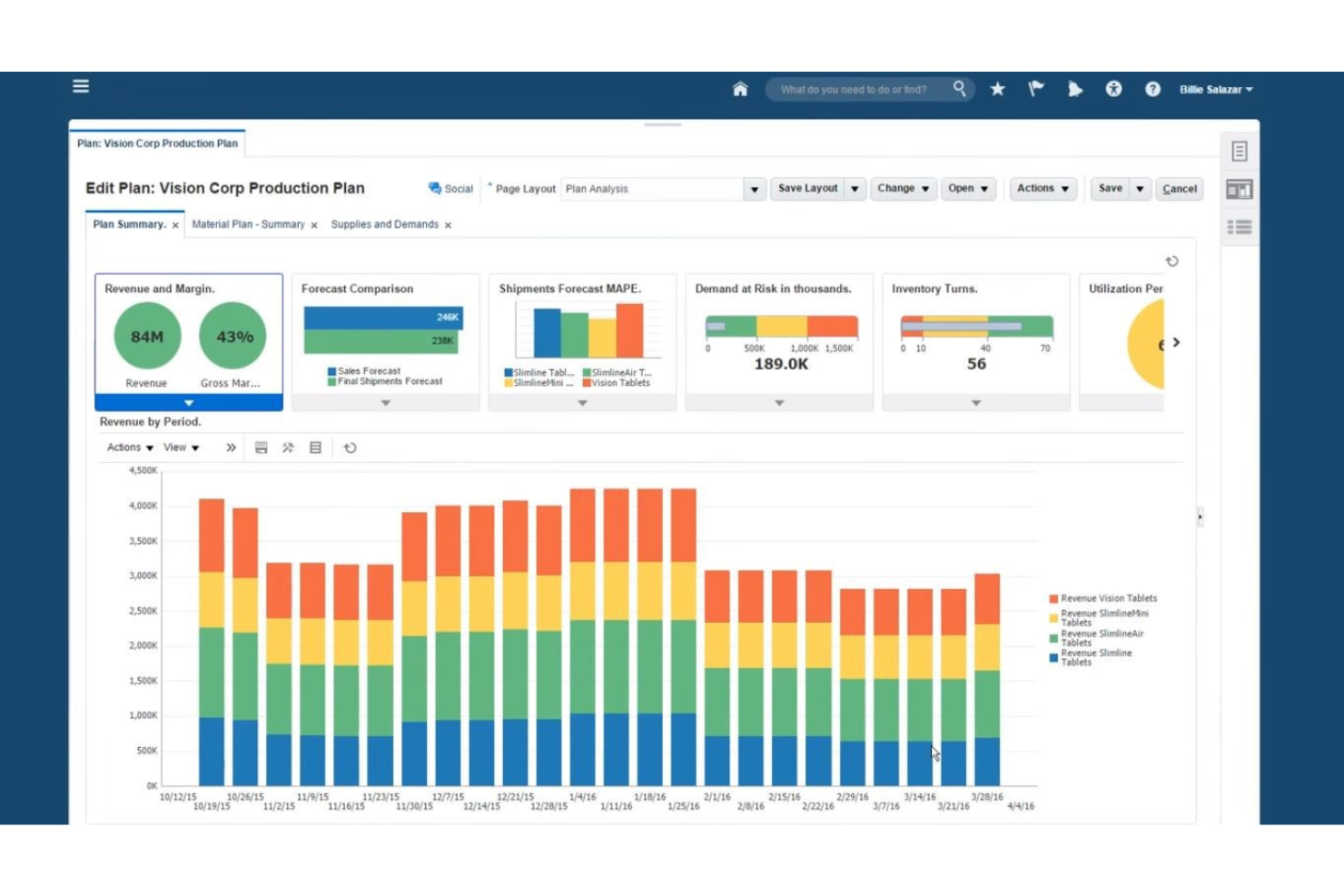Click the Revenue SlimlineAir Tablets legend swatch
The width and height of the screenshot is (1344, 896).
[x=1053, y=638]
